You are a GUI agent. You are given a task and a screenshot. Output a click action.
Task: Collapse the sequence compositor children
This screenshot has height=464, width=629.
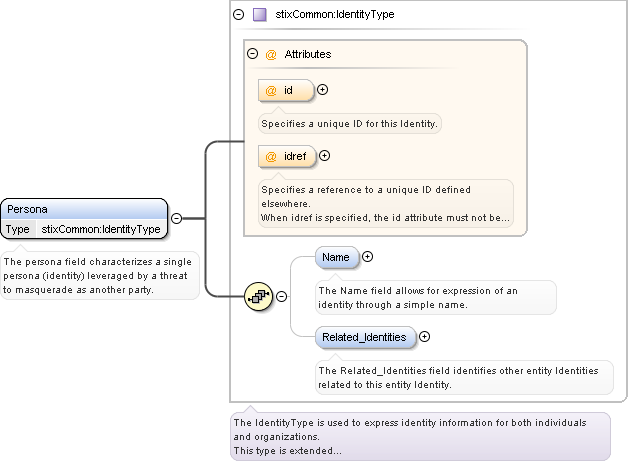[x=281, y=296]
